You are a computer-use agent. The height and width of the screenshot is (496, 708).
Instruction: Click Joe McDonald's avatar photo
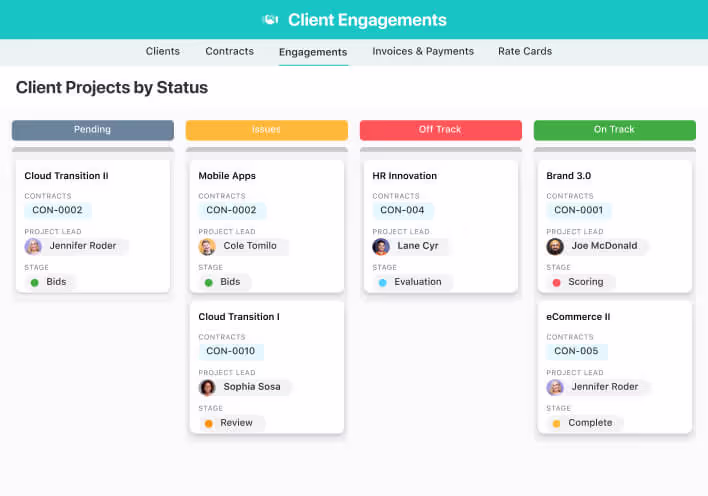click(x=555, y=246)
